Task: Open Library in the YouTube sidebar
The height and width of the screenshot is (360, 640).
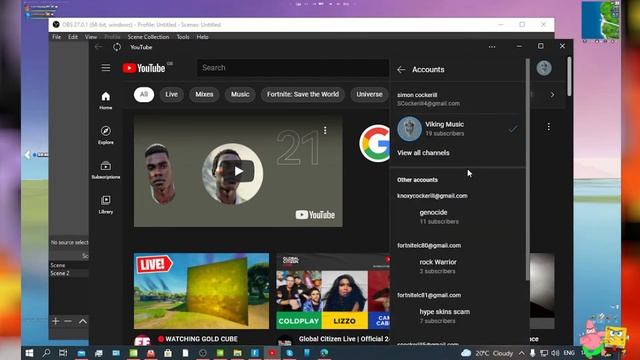Action: pyautogui.click(x=106, y=204)
